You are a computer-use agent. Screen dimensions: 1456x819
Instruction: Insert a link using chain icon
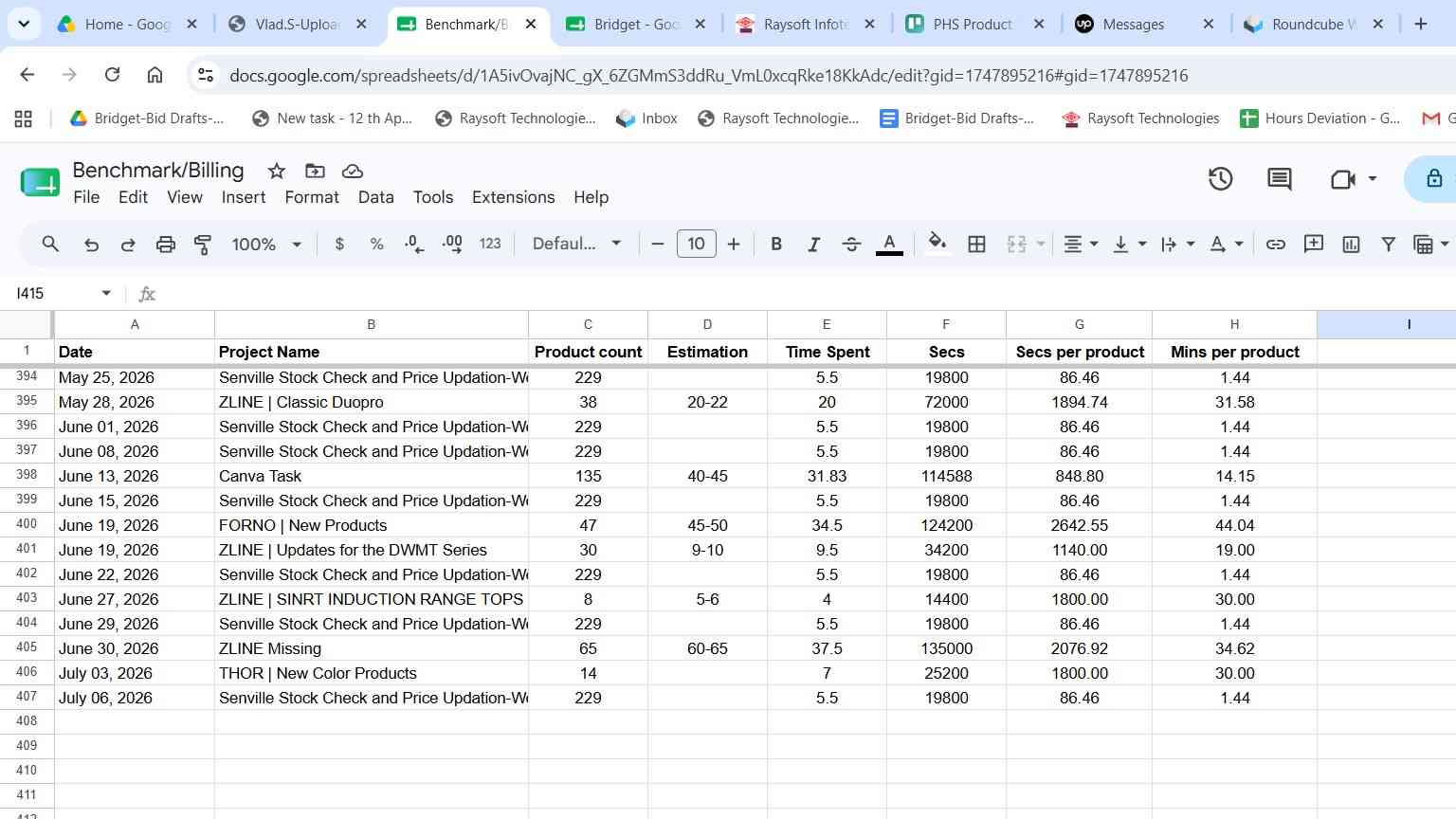coord(1276,245)
